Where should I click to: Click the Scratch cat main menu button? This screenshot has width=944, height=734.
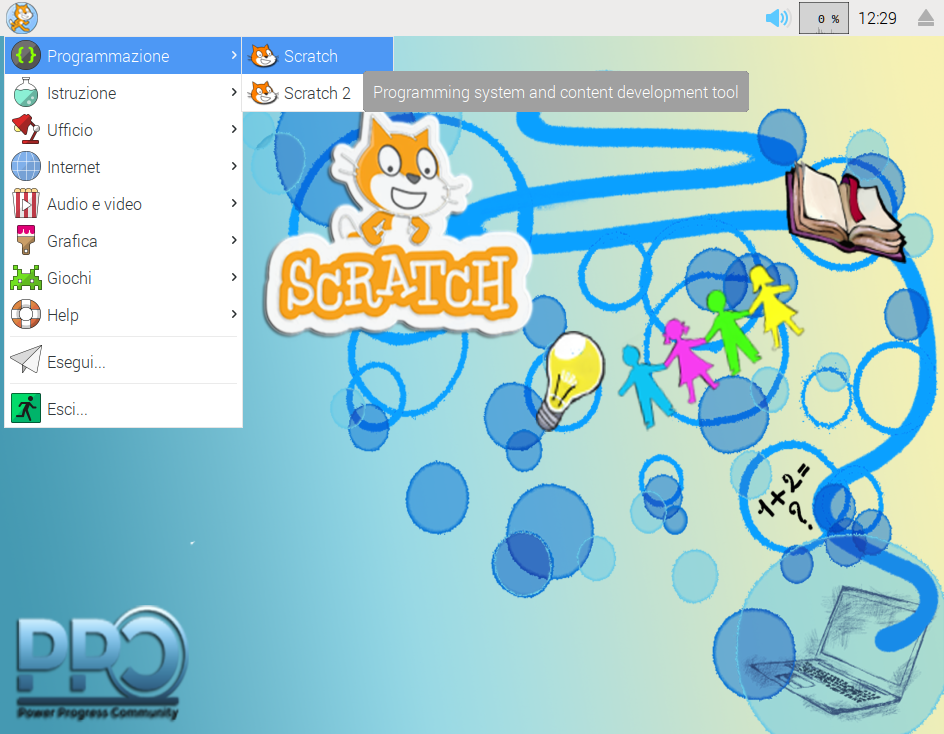[x=22, y=17]
